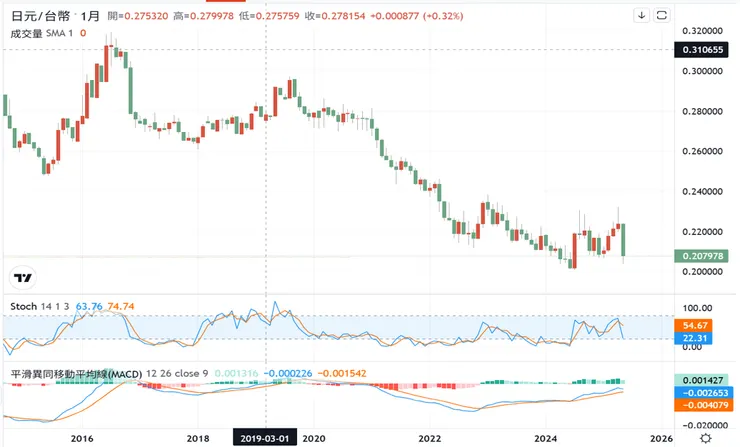Open the TradingView logo link

tap(23, 278)
